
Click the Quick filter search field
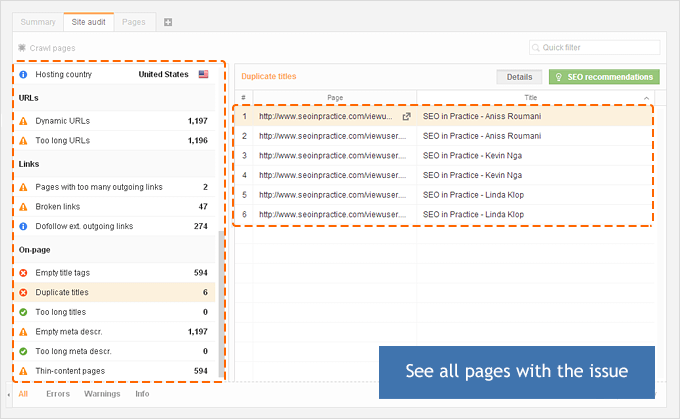(595, 47)
